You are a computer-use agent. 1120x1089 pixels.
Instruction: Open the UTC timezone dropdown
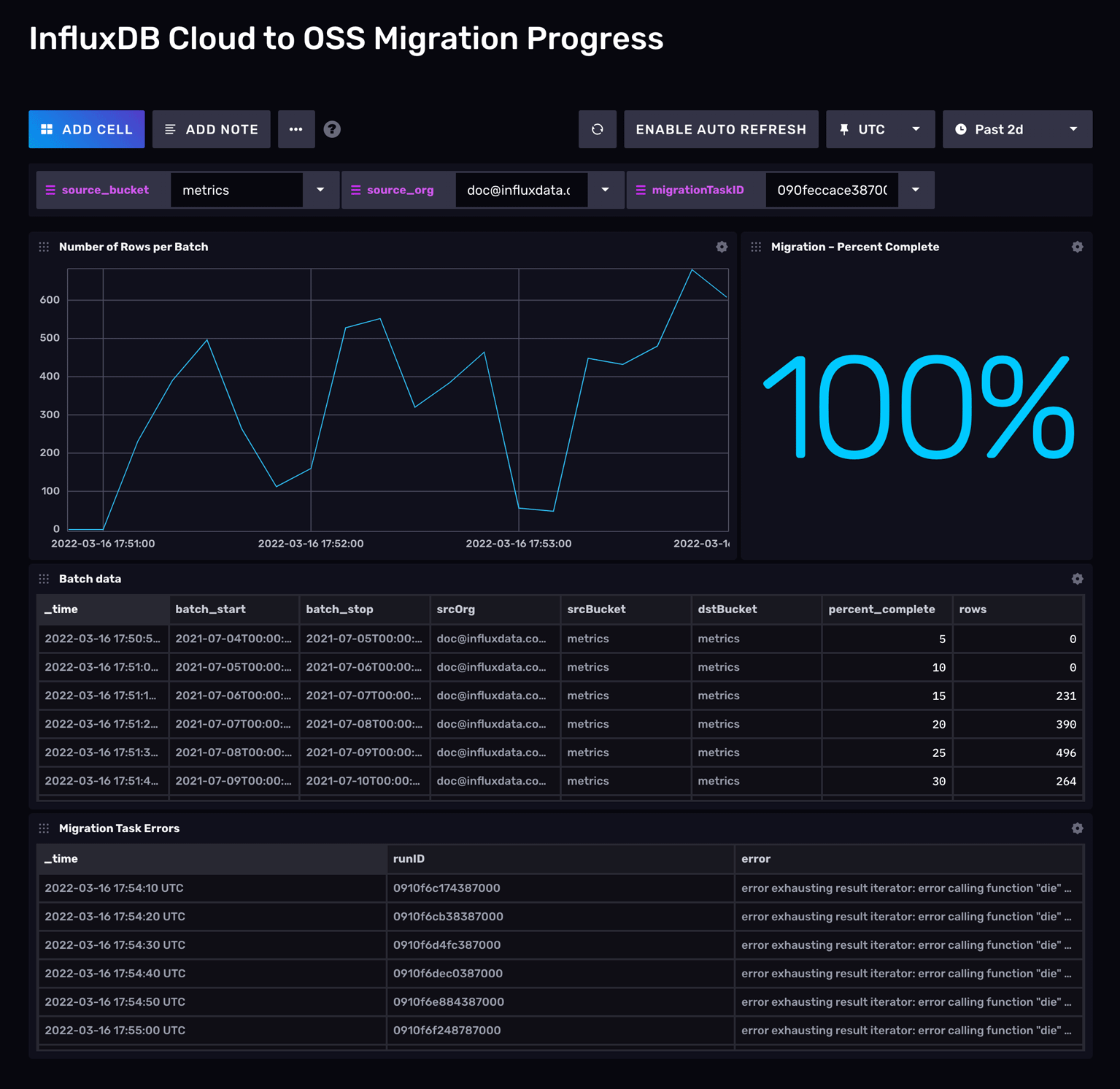[880, 129]
